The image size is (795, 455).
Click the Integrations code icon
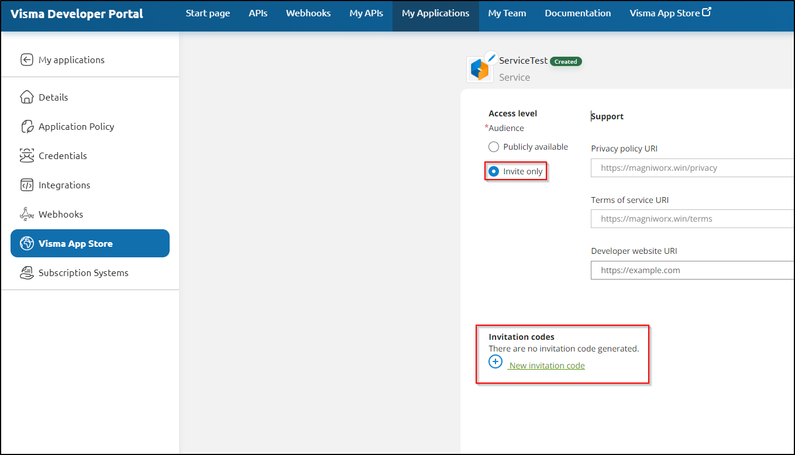tap(26, 185)
